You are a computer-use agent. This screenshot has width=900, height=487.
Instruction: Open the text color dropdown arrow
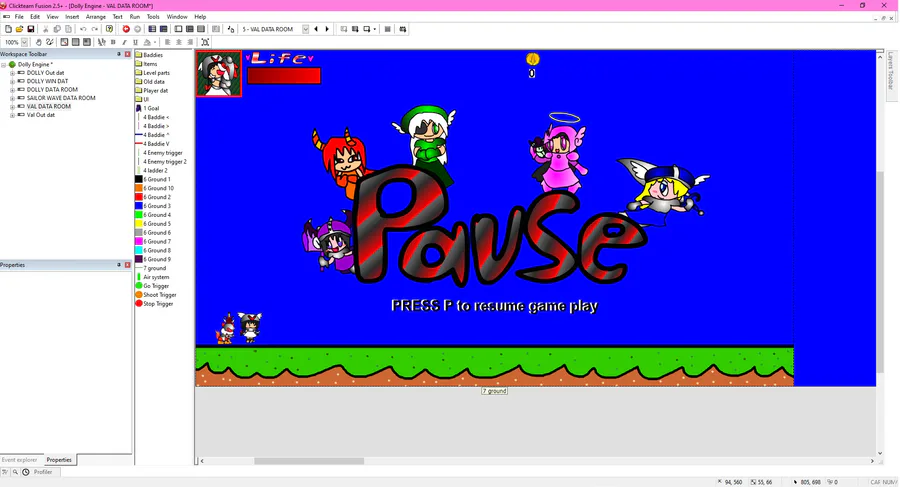coord(155,42)
